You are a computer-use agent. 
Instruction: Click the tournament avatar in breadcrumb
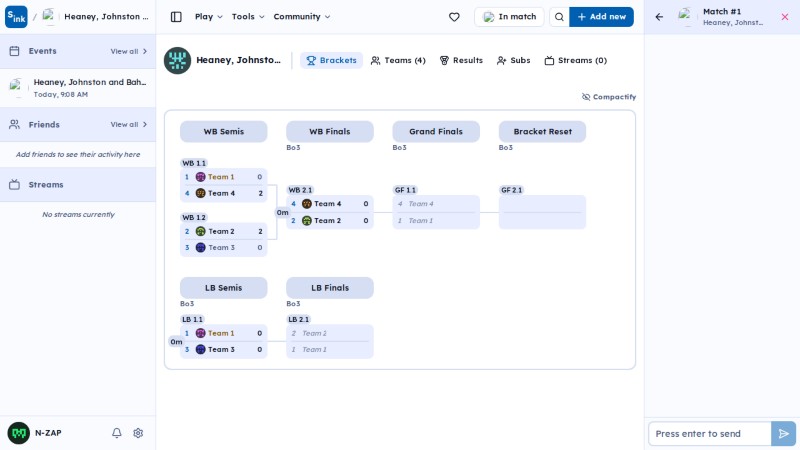click(49, 17)
